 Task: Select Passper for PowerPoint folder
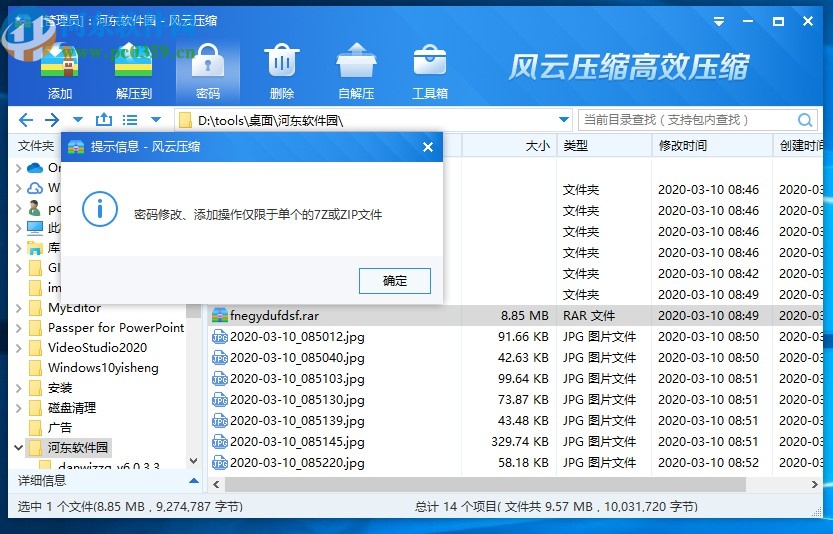tap(116, 328)
